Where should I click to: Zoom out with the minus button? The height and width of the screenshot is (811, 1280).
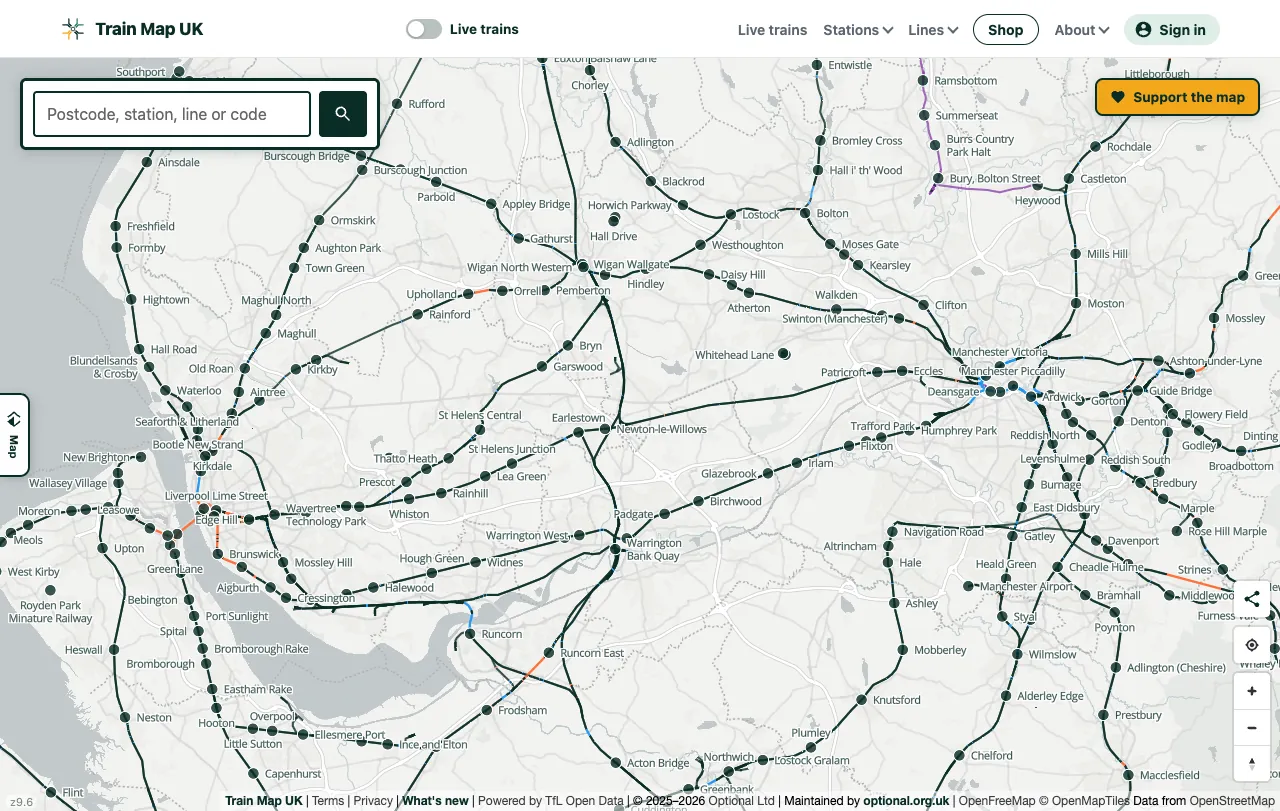pyautogui.click(x=1252, y=728)
